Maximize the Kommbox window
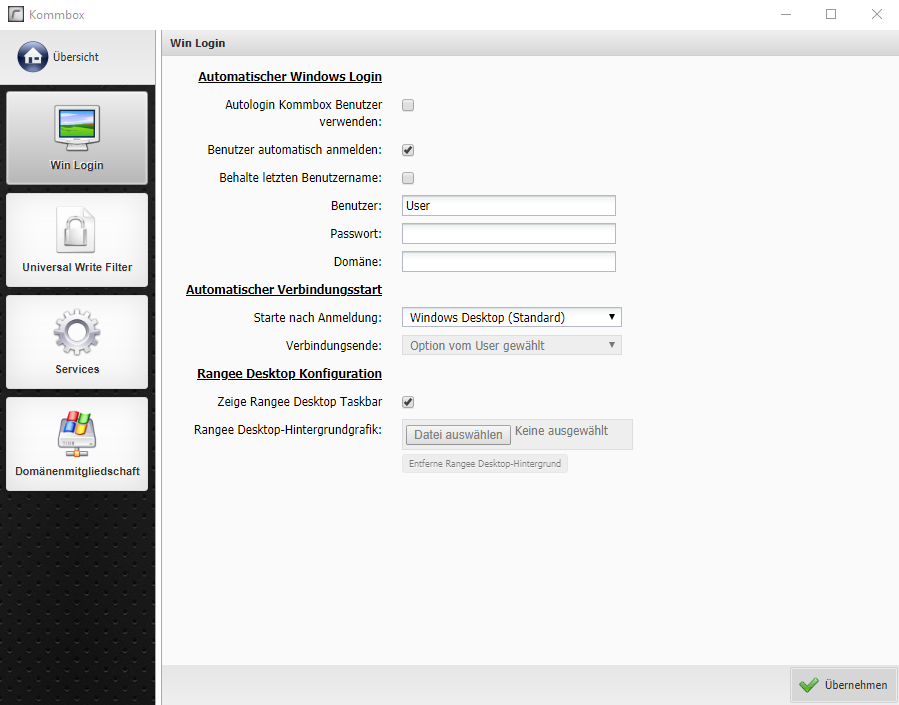 click(830, 14)
